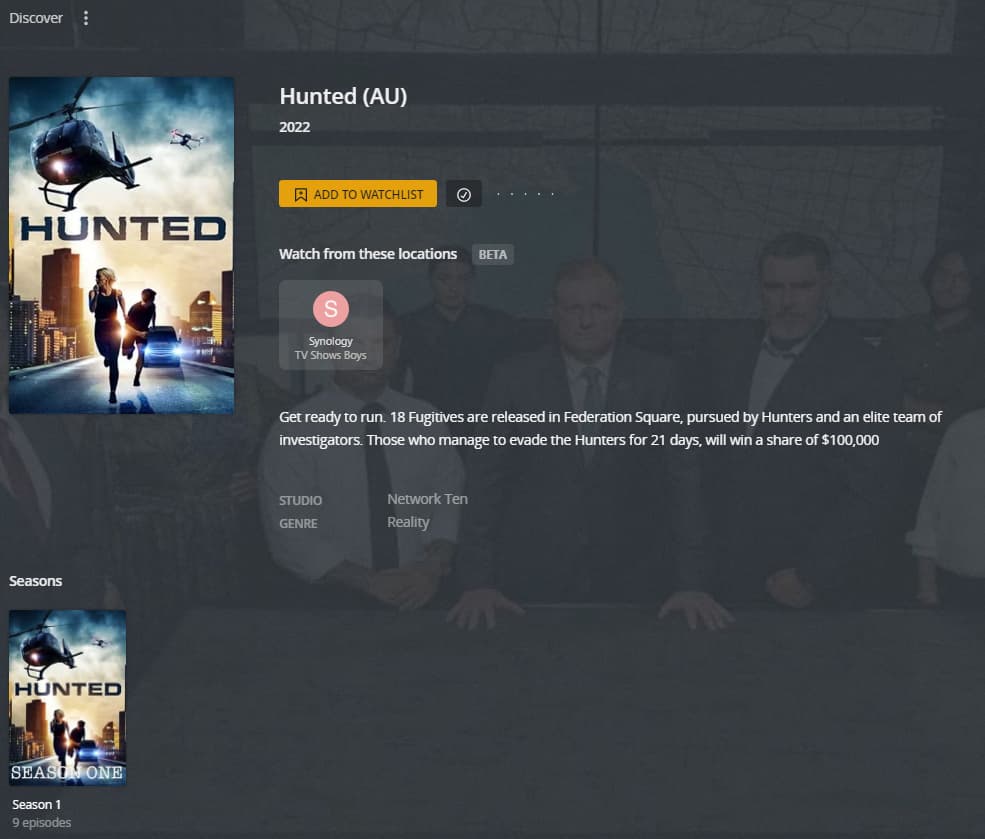Select the Seasons section heading

point(35,581)
